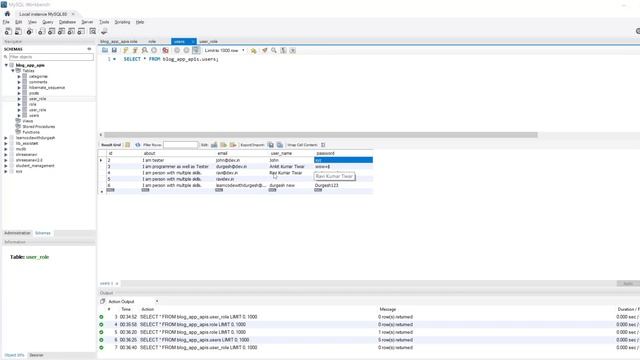Screen dimensions: 640x360
Task: Expand the categories table node
Action: (x=19, y=76)
